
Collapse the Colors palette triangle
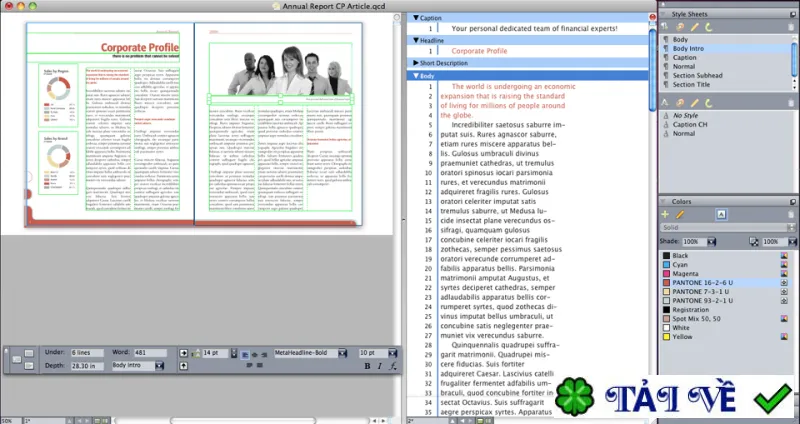click(x=663, y=202)
